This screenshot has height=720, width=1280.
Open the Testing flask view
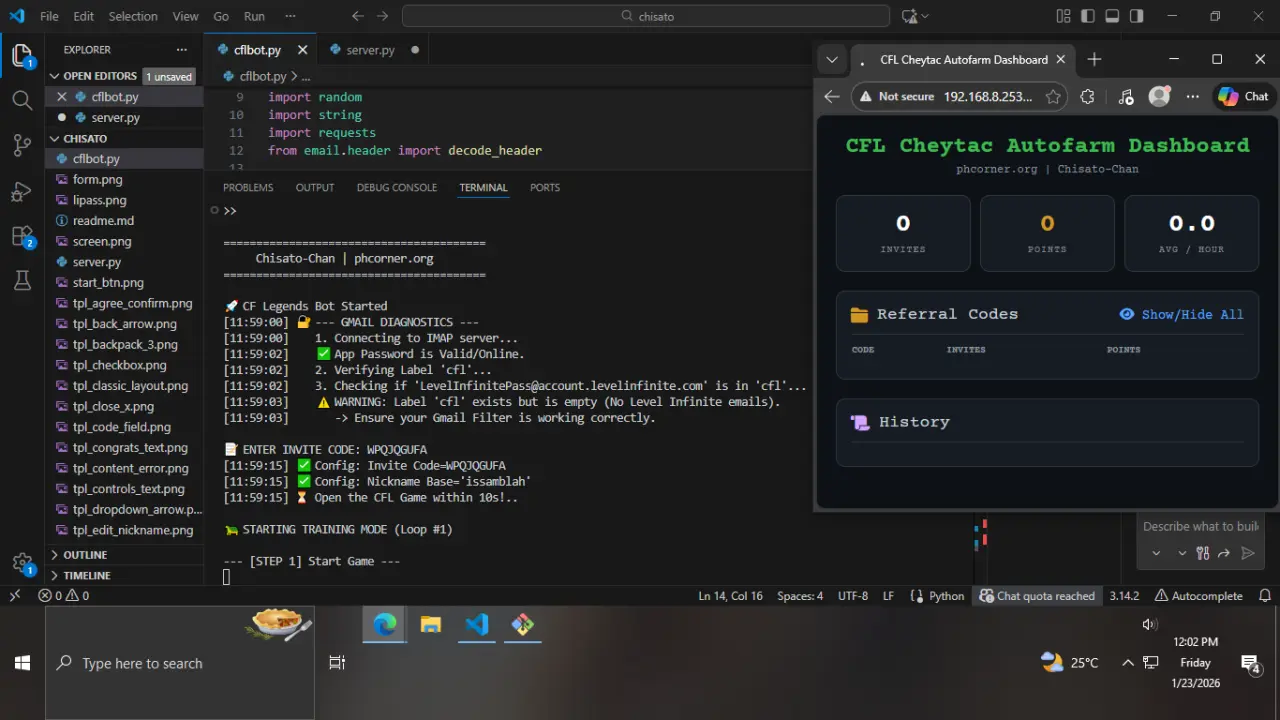(22, 281)
